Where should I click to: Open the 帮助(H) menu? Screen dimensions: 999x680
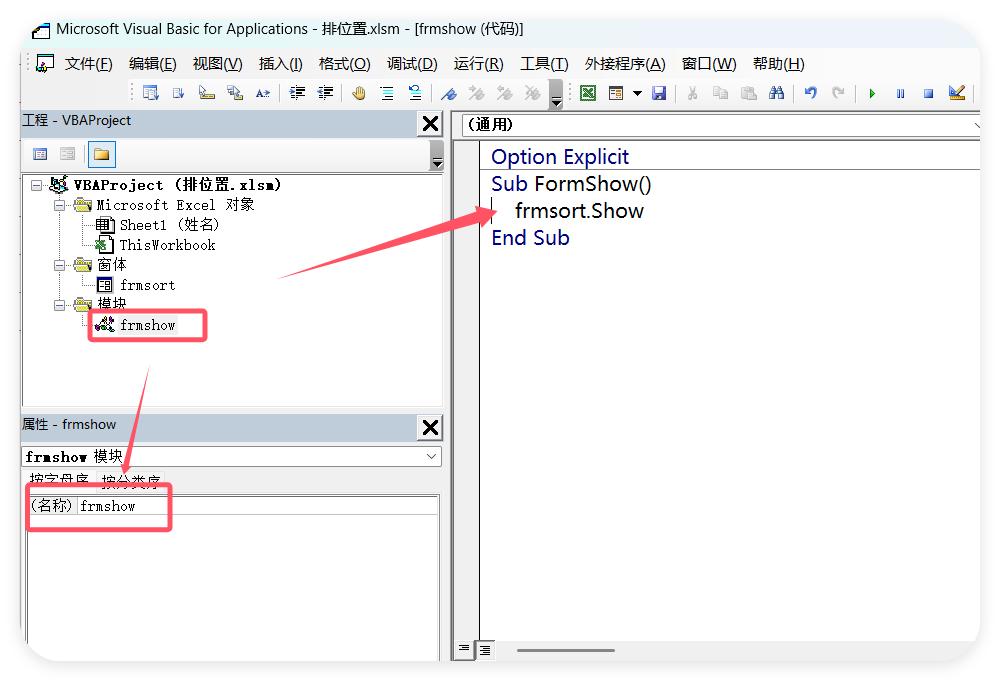tap(778, 64)
